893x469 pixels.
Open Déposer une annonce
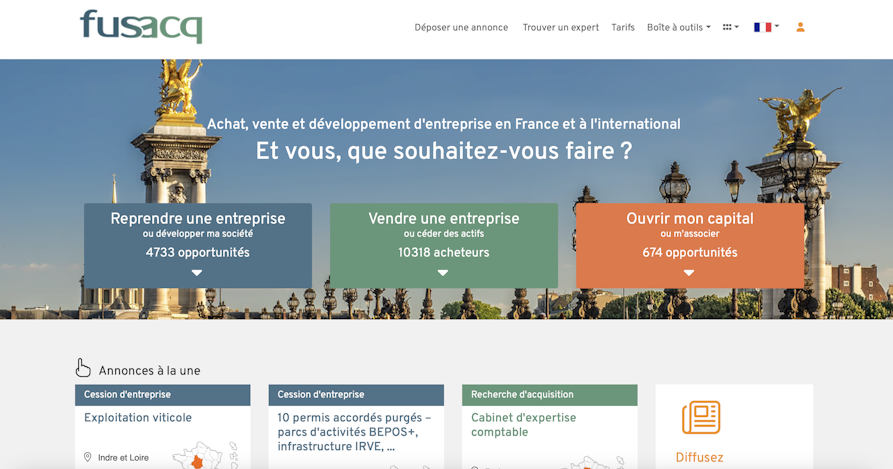[x=461, y=27]
